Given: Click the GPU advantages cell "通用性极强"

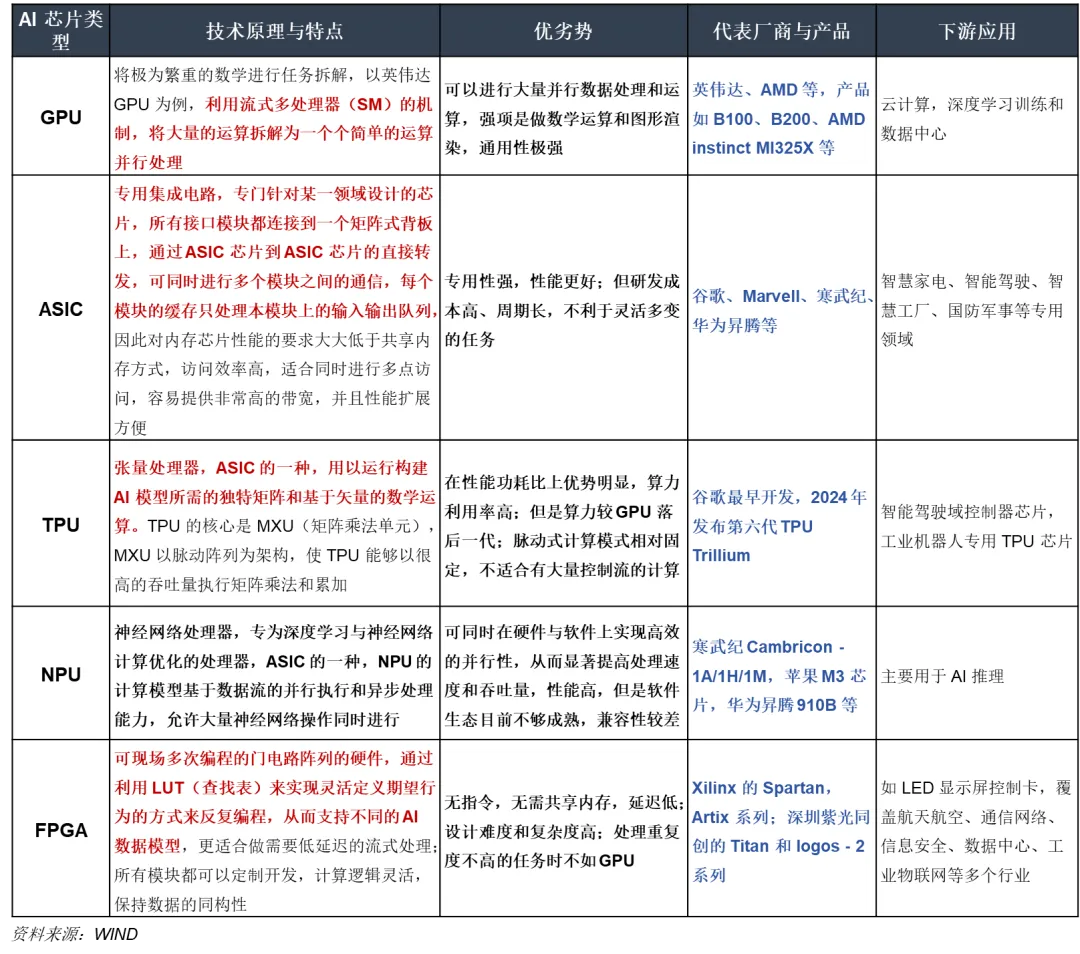Looking at the screenshot, I should [x=563, y=116].
